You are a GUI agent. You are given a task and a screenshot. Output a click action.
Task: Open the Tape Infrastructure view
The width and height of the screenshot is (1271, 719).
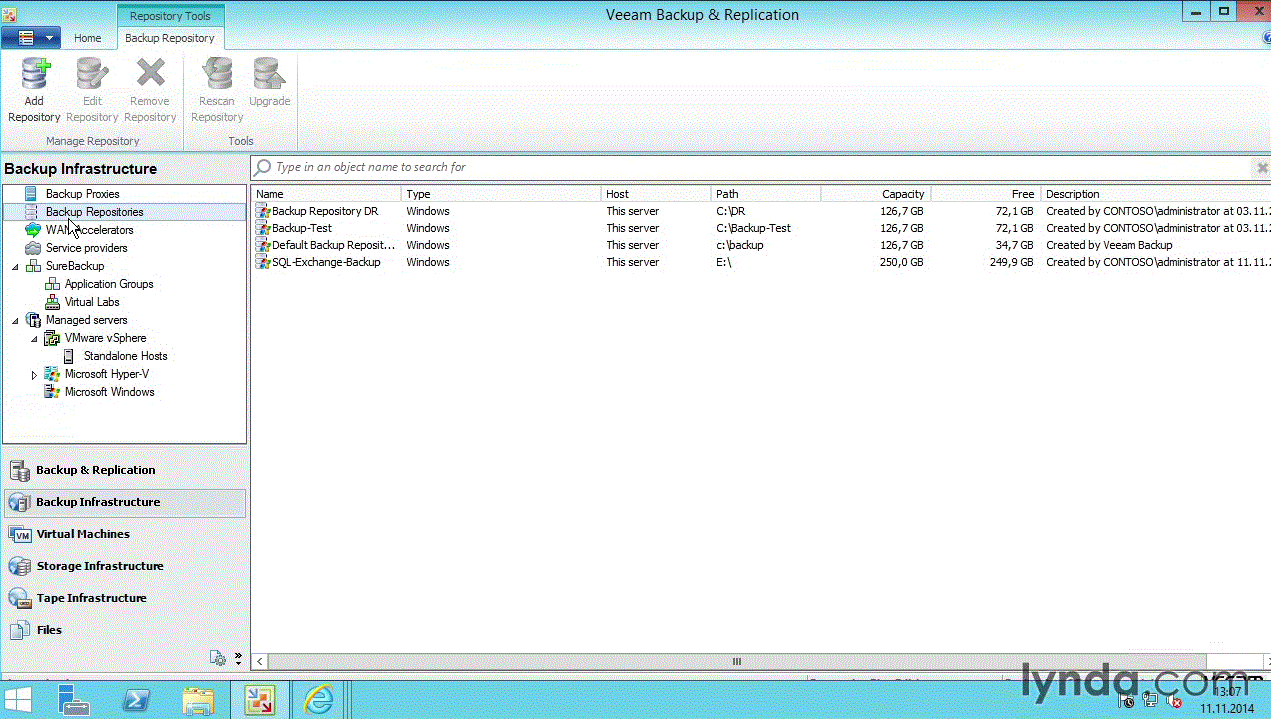click(x=124, y=598)
